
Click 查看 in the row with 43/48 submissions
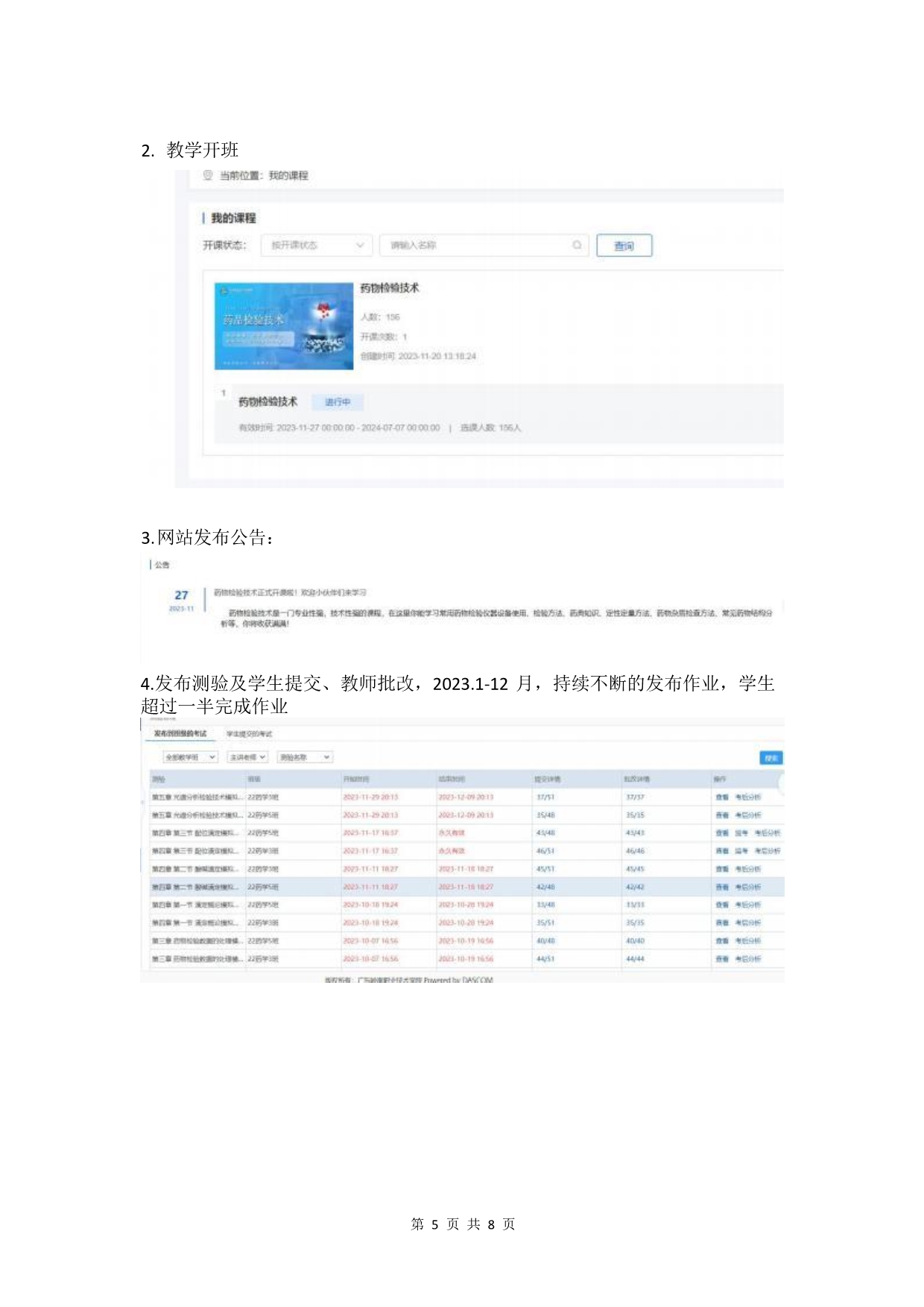pyautogui.click(x=721, y=833)
